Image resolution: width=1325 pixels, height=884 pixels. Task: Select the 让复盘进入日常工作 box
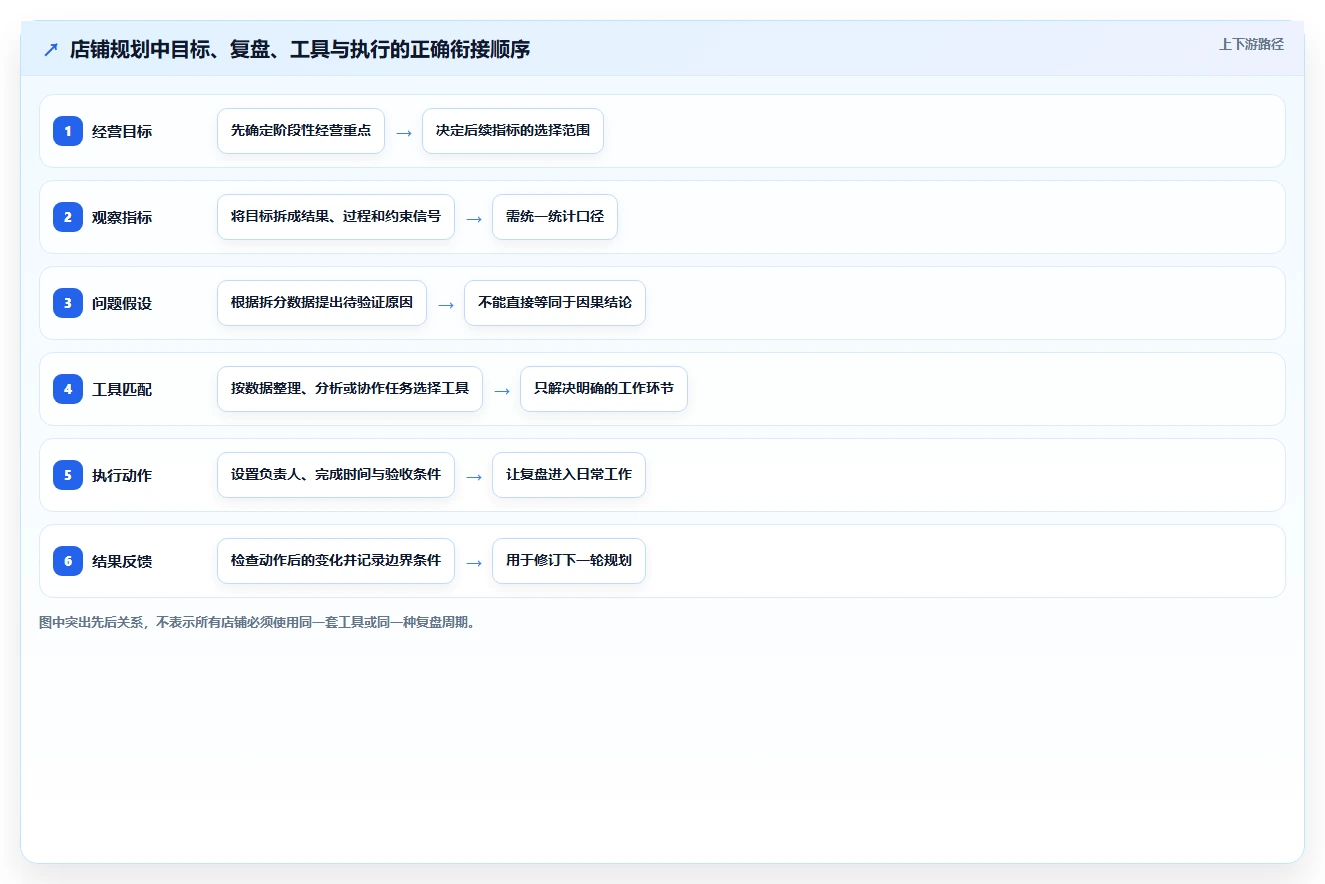(569, 475)
